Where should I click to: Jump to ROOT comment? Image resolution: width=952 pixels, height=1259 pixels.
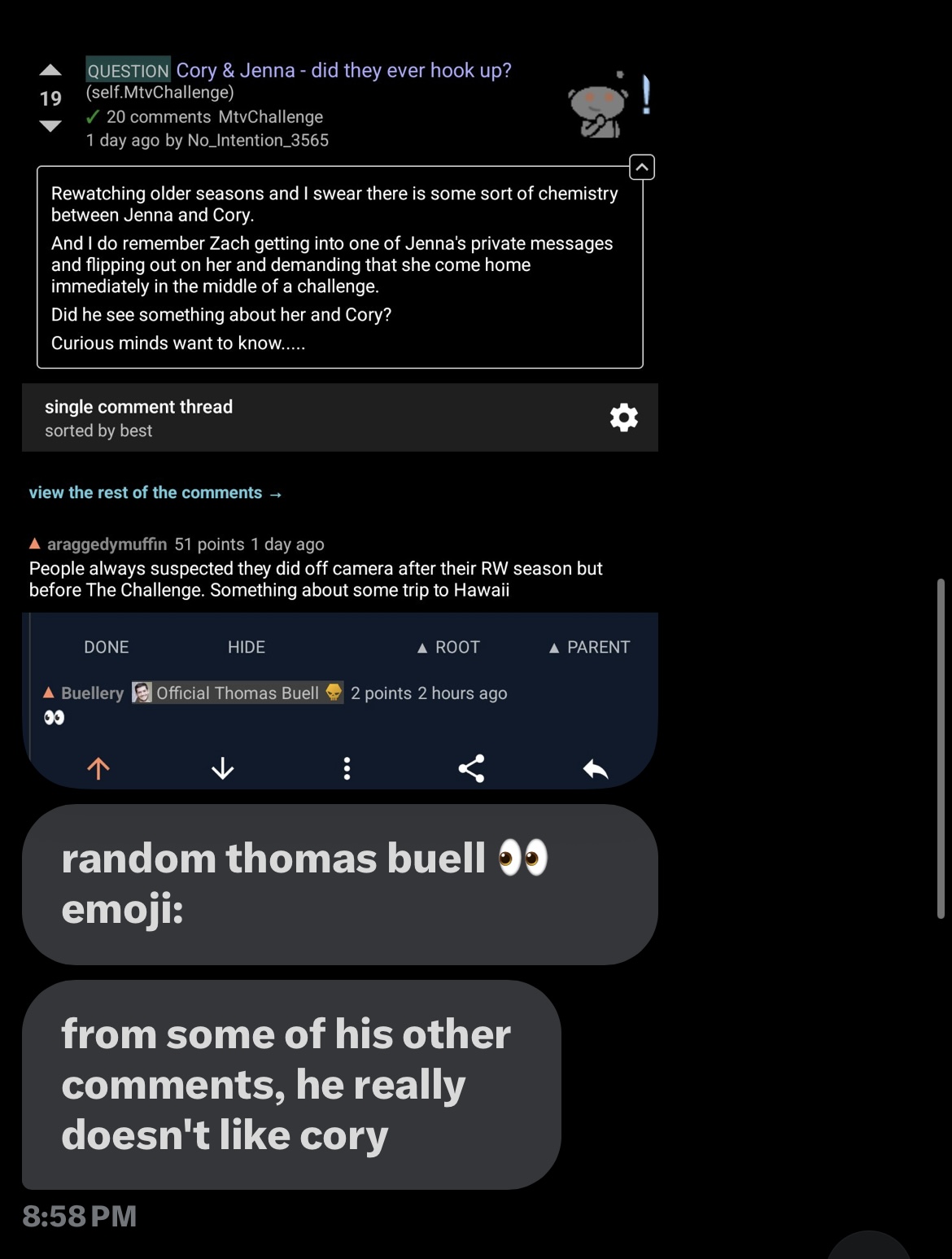[x=448, y=647]
